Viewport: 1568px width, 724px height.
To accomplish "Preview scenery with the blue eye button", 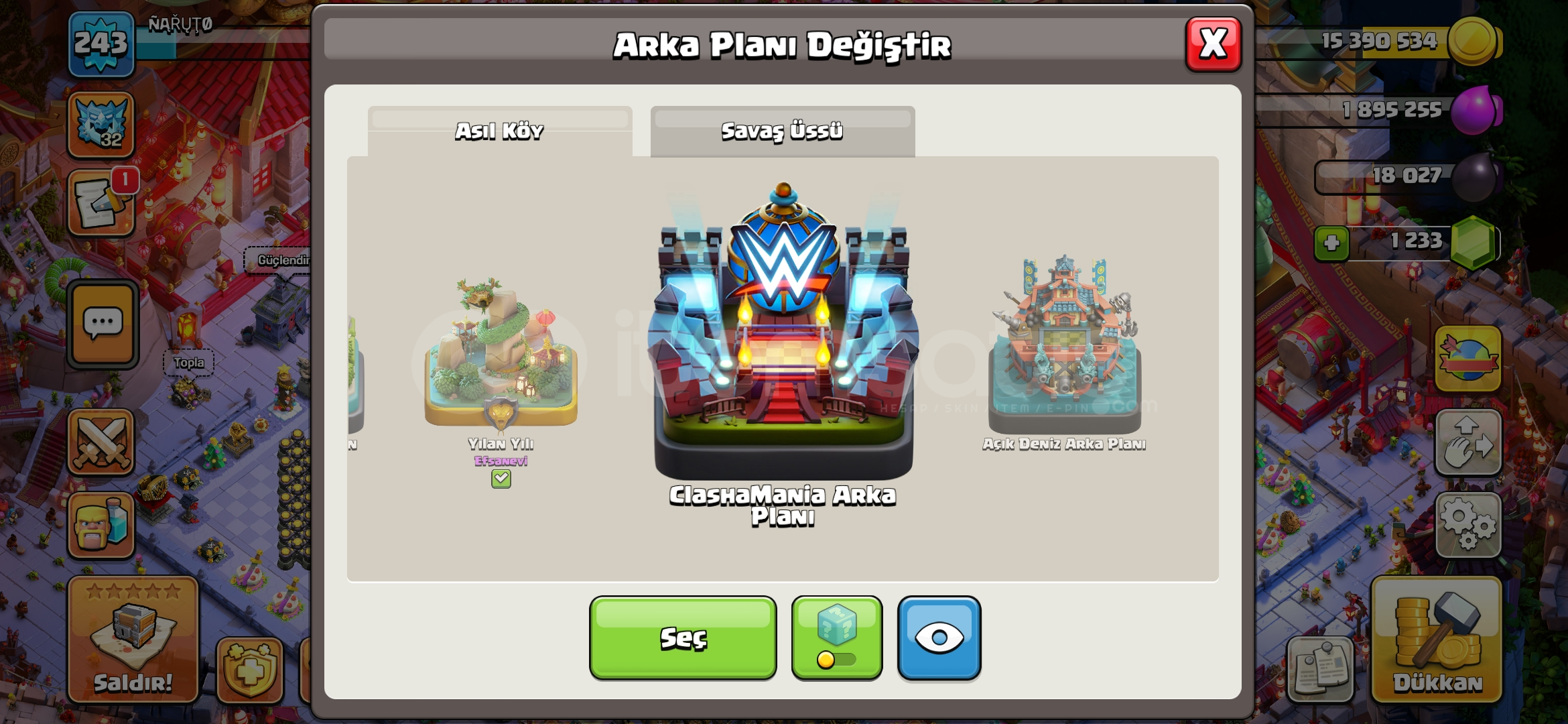I will coord(939,638).
